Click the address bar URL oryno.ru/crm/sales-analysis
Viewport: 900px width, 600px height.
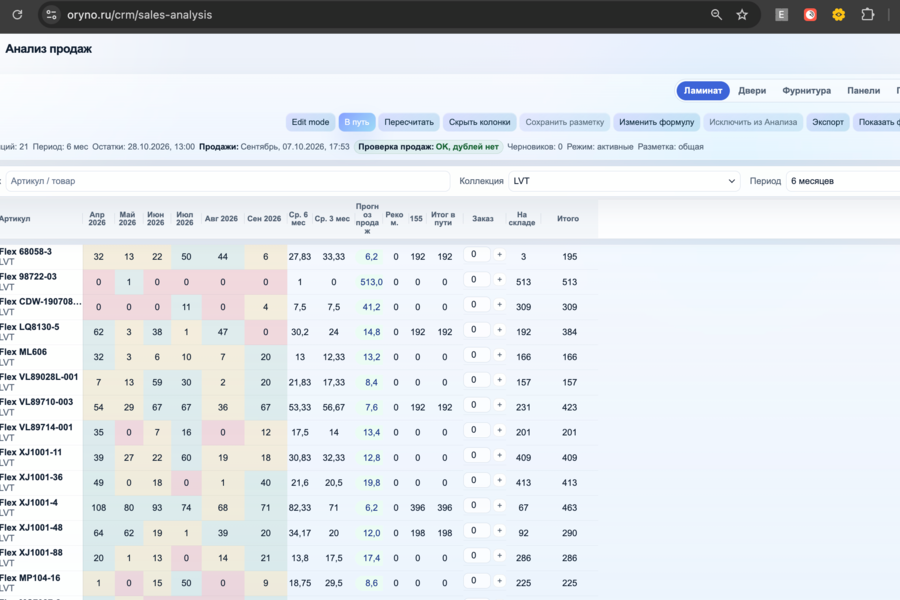[x=139, y=15]
